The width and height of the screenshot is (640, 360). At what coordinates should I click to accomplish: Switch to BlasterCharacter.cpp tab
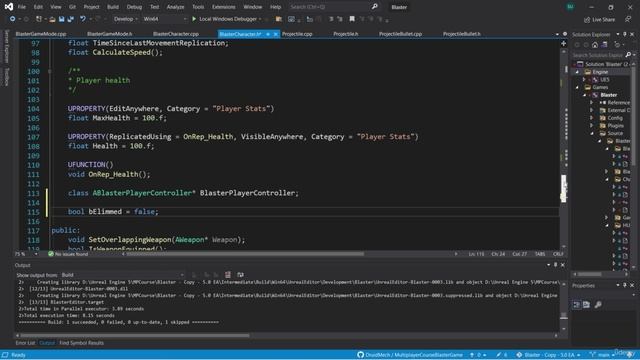[176, 34]
